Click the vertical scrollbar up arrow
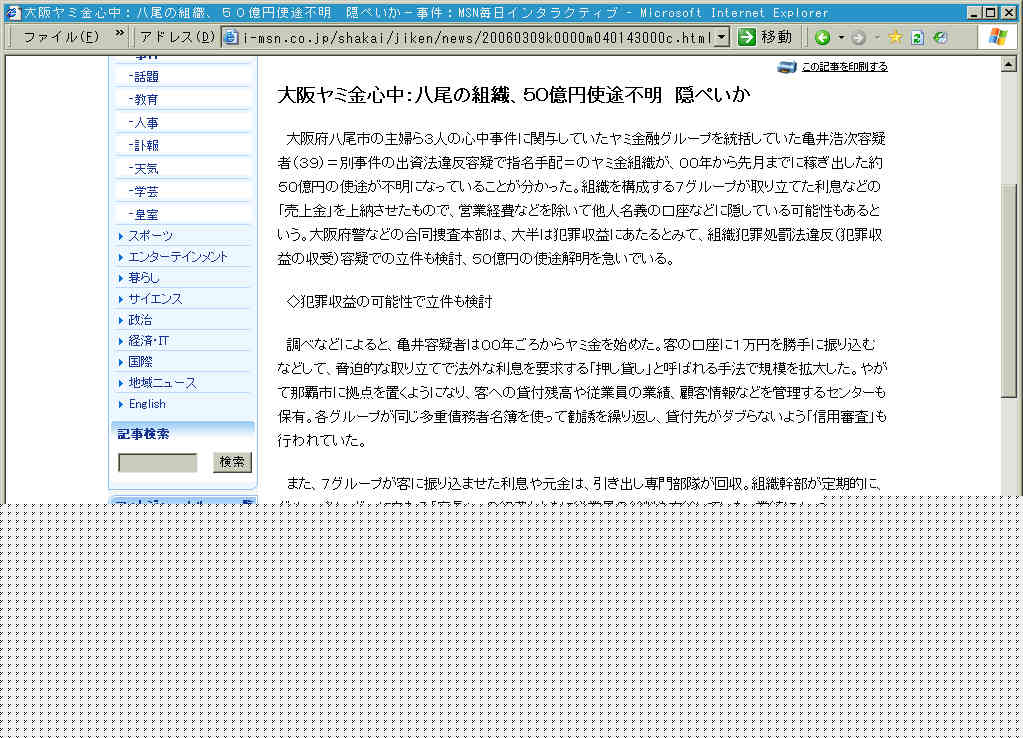The height and width of the screenshot is (738, 1023). 1010,64
